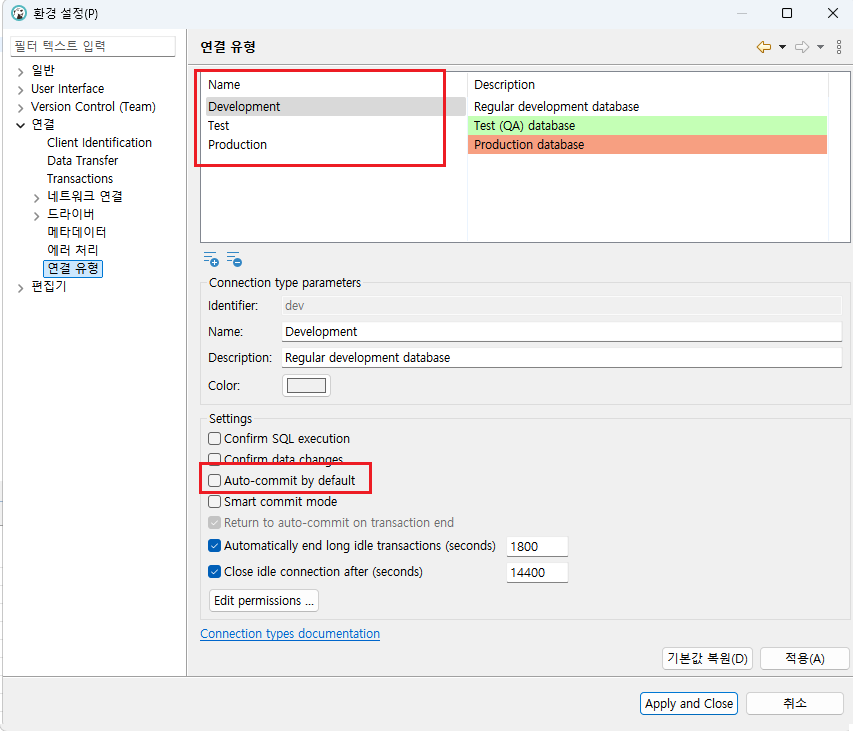Click the DBeaver app icon in title bar
The width and height of the screenshot is (853, 731).
(19, 13)
